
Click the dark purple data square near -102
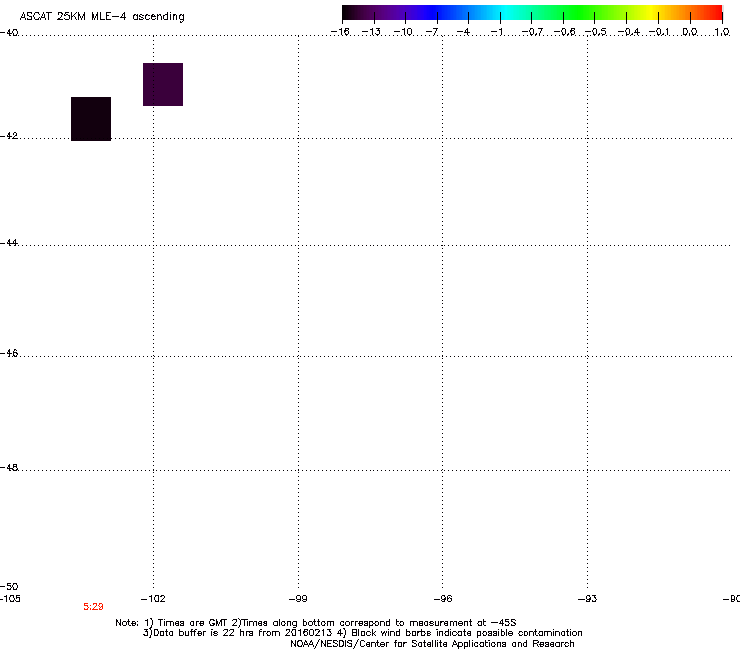tap(163, 84)
